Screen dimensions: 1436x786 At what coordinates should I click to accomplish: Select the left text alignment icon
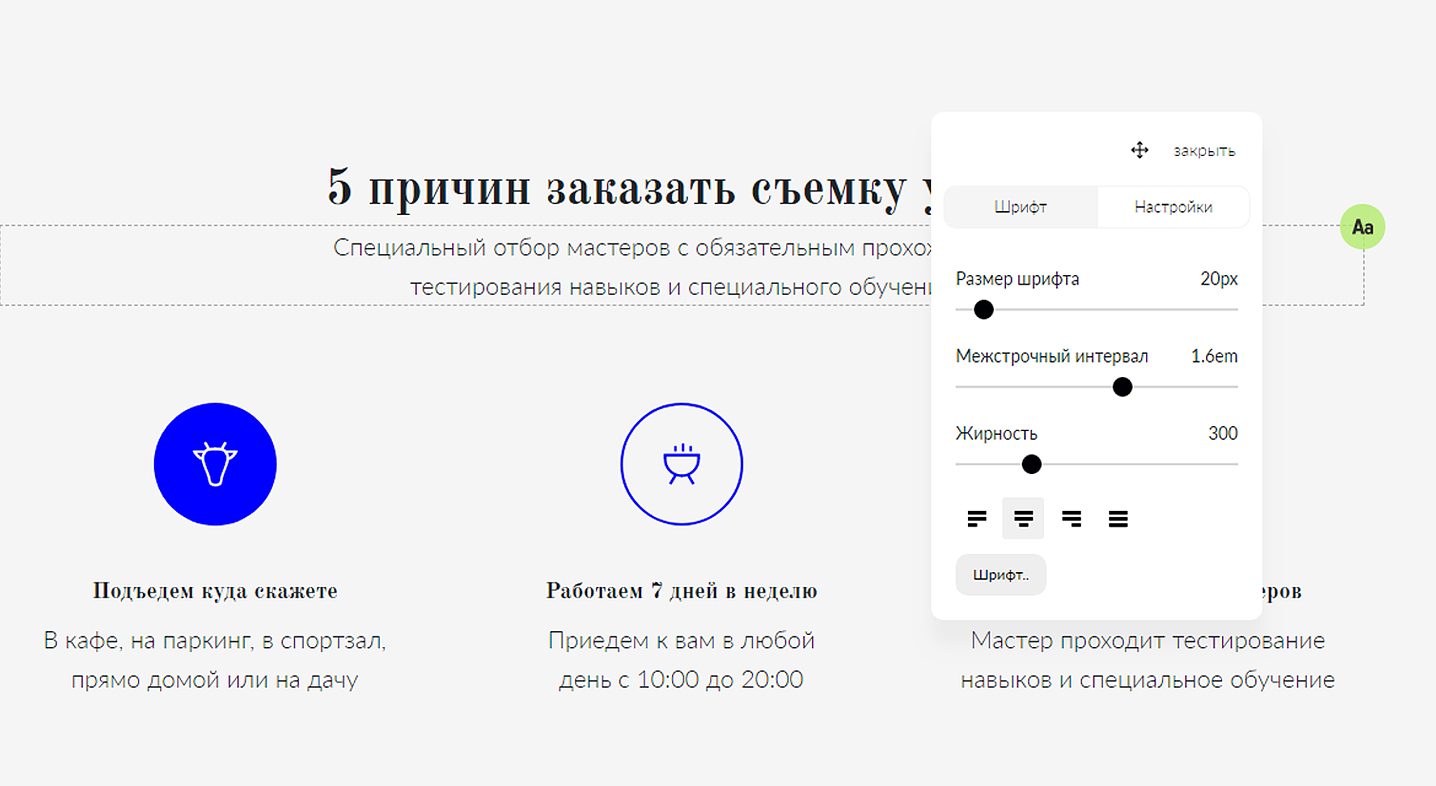tap(977, 518)
